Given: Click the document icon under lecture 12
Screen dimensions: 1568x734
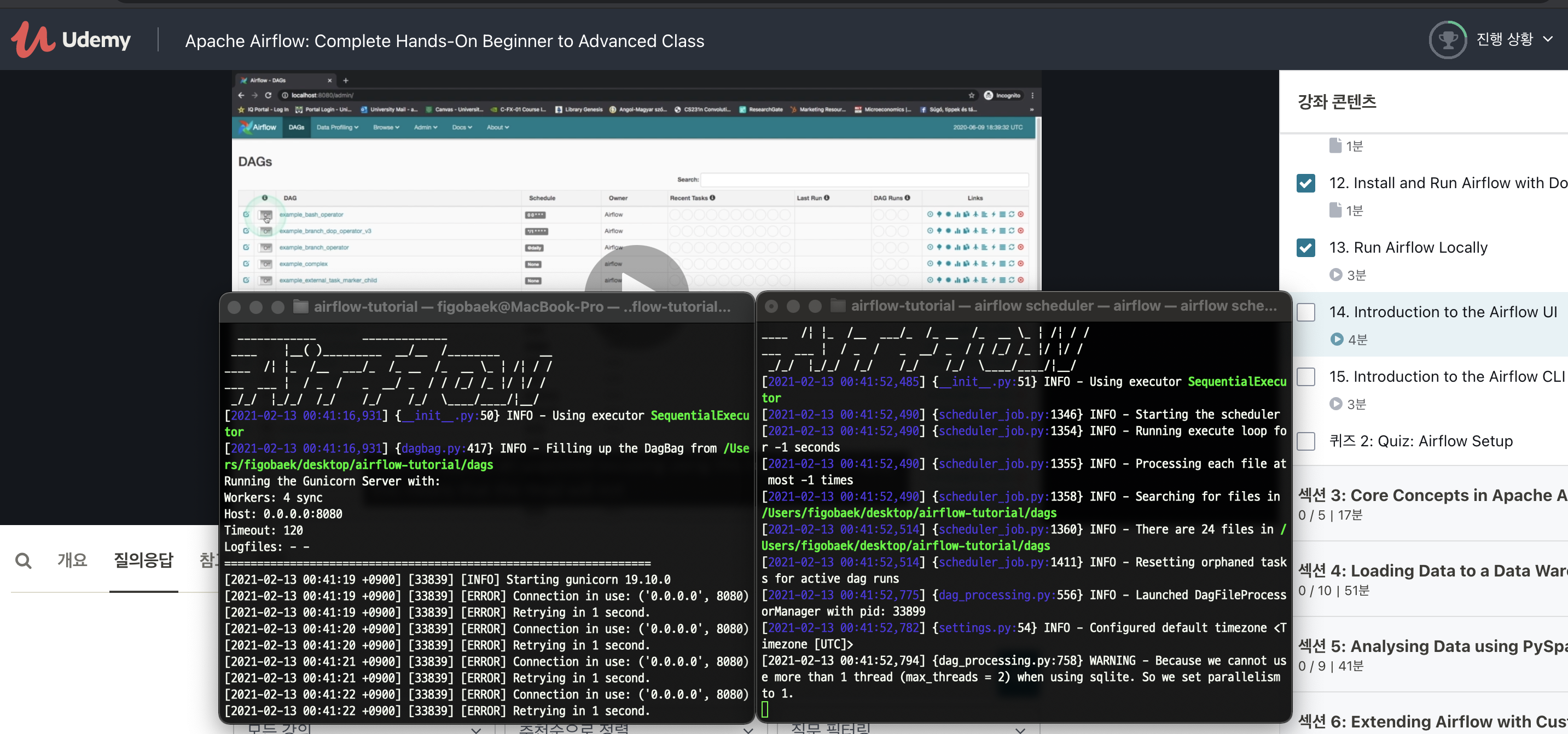Looking at the screenshot, I should tap(1335, 210).
